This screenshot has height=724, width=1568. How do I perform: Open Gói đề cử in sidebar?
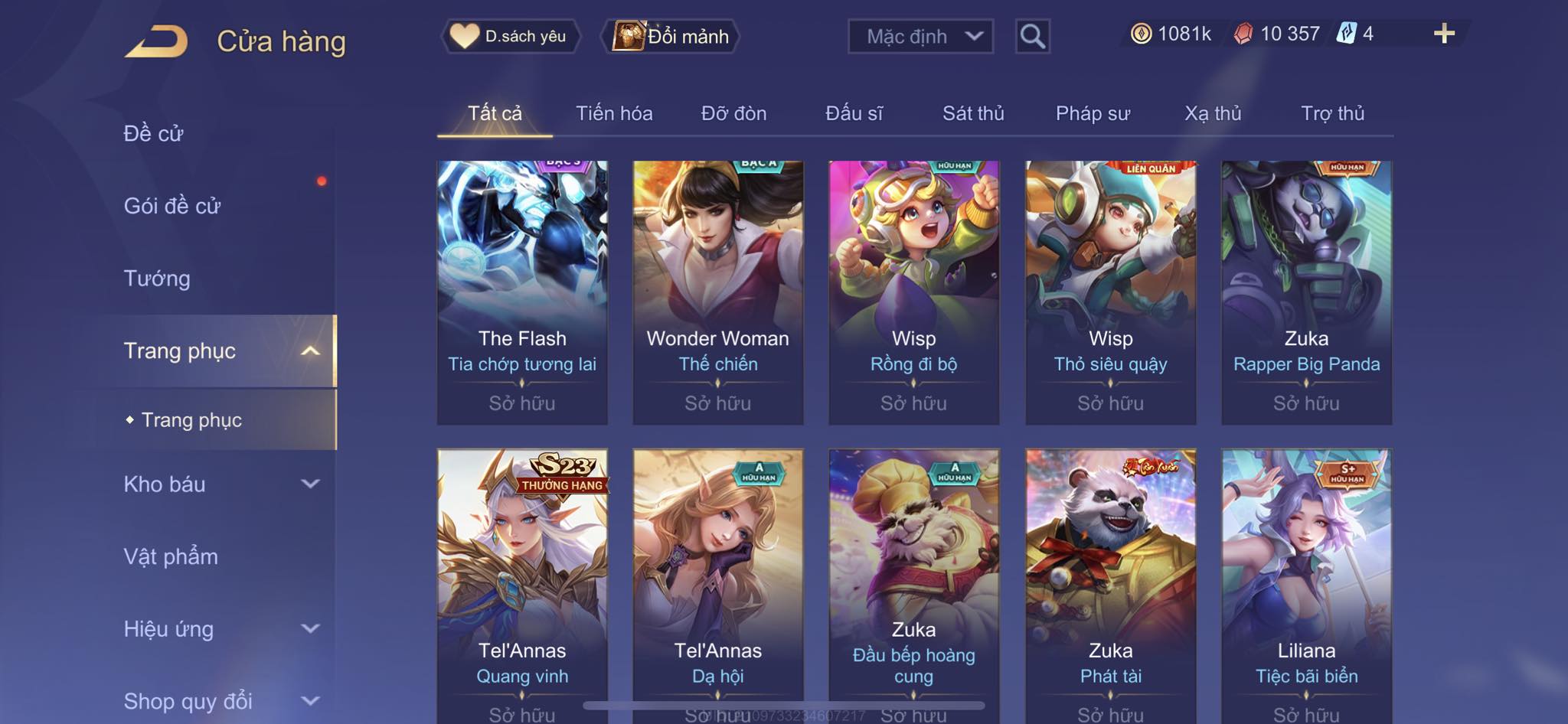tap(172, 206)
